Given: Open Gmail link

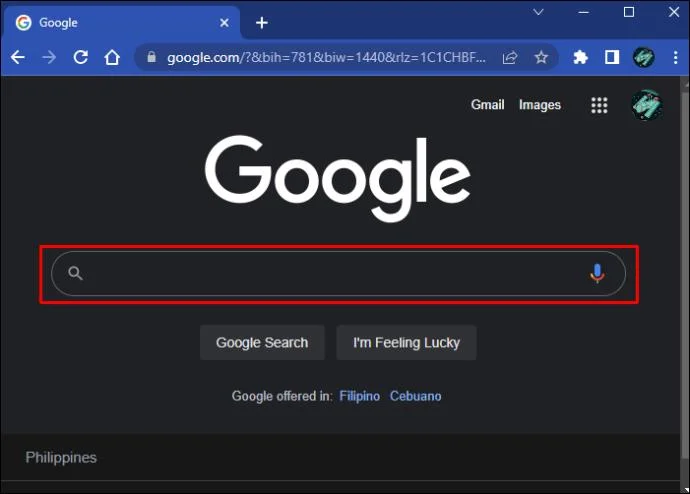Looking at the screenshot, I should pos(488,105).
